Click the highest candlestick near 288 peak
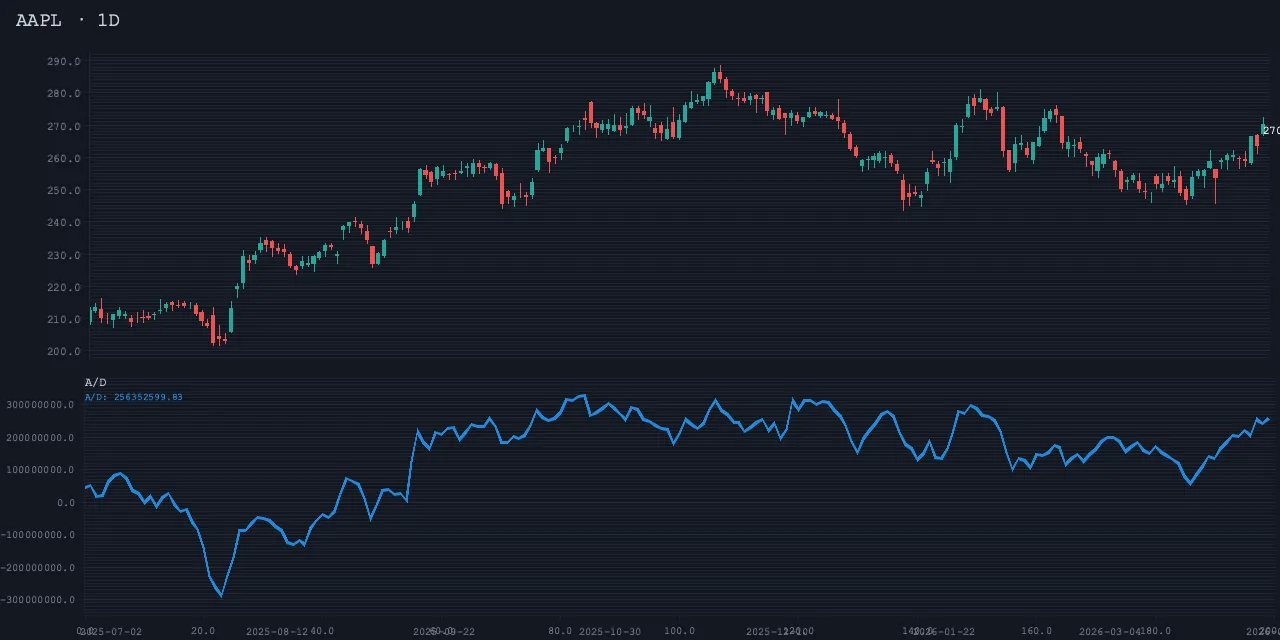Viewport: 1280px width, 640px height. pyautogui.click(x=718, y=77)
